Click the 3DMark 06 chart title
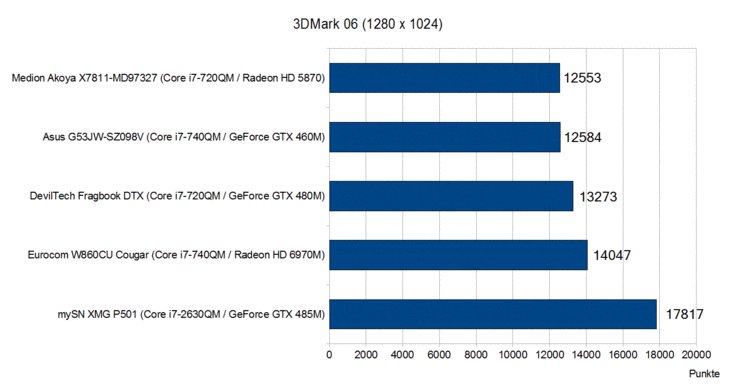 click(x=368, y=24)
